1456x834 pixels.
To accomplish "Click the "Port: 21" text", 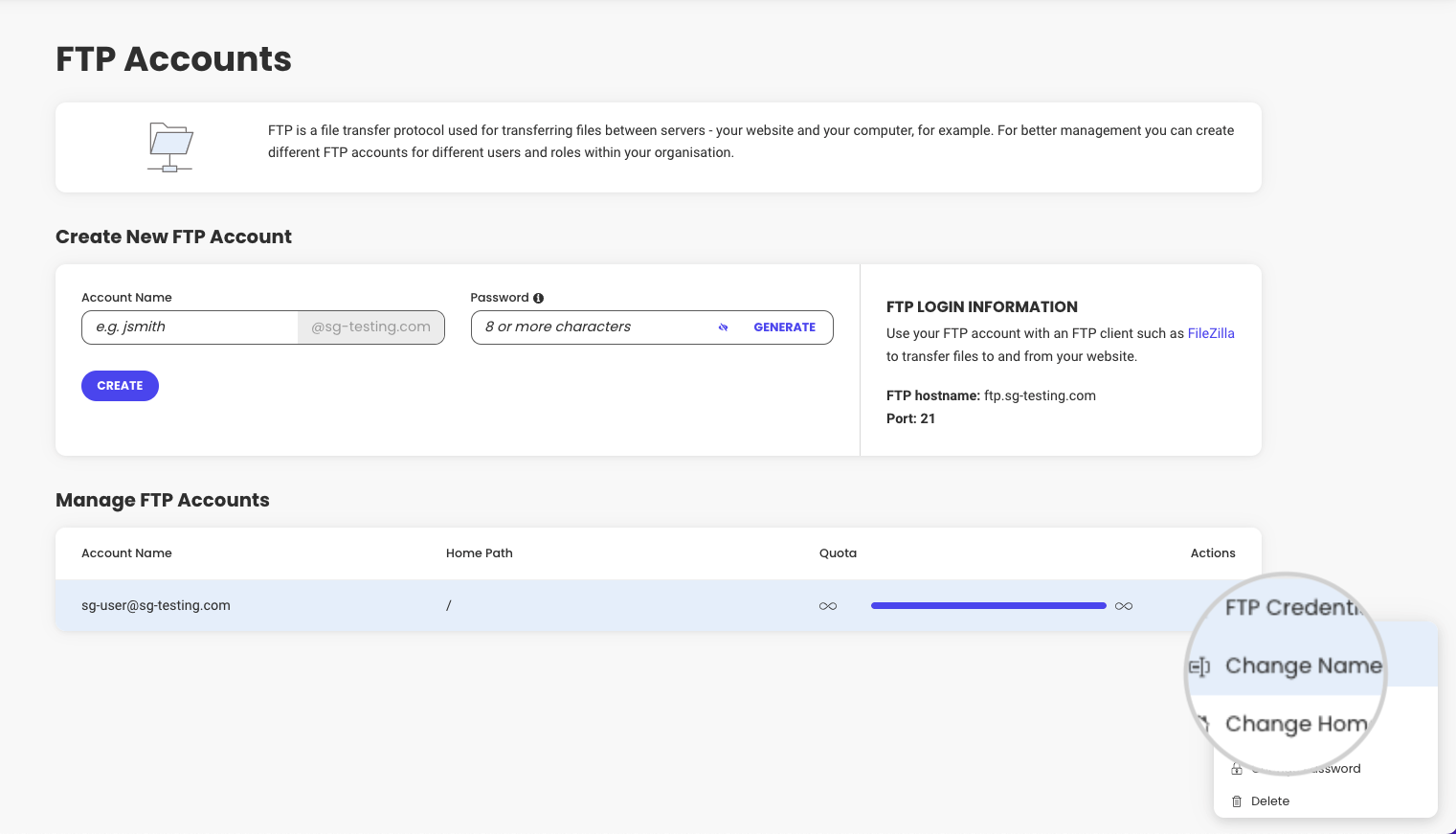I will coord(910,418).
